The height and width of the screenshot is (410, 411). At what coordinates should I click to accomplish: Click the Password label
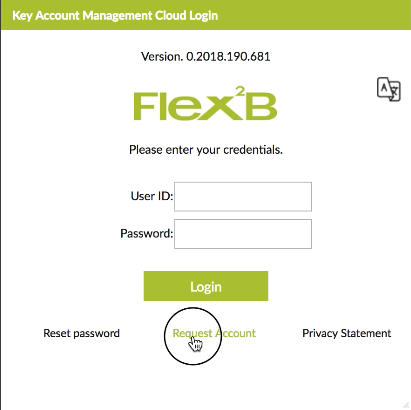(x=146, y=233)
